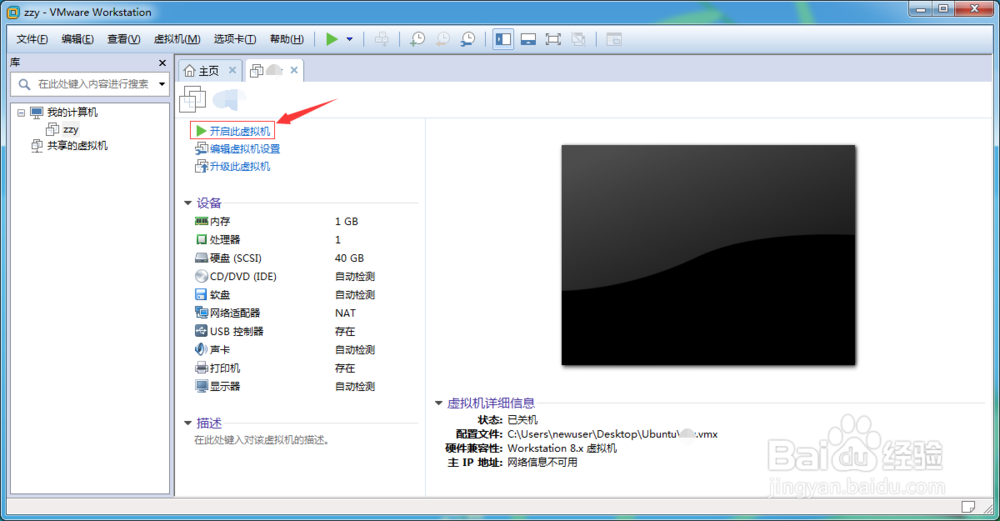Click the message log icon in status bar
Image resolution: width=1000 pixels, height=521 pixels.
coord(968,506)
